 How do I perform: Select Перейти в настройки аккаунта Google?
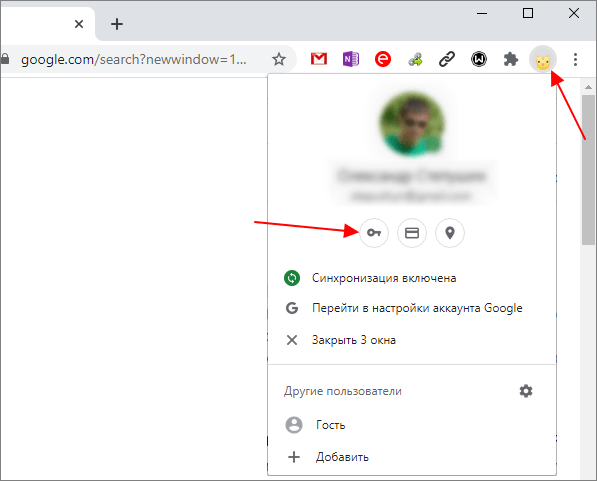tap(412, 308)
